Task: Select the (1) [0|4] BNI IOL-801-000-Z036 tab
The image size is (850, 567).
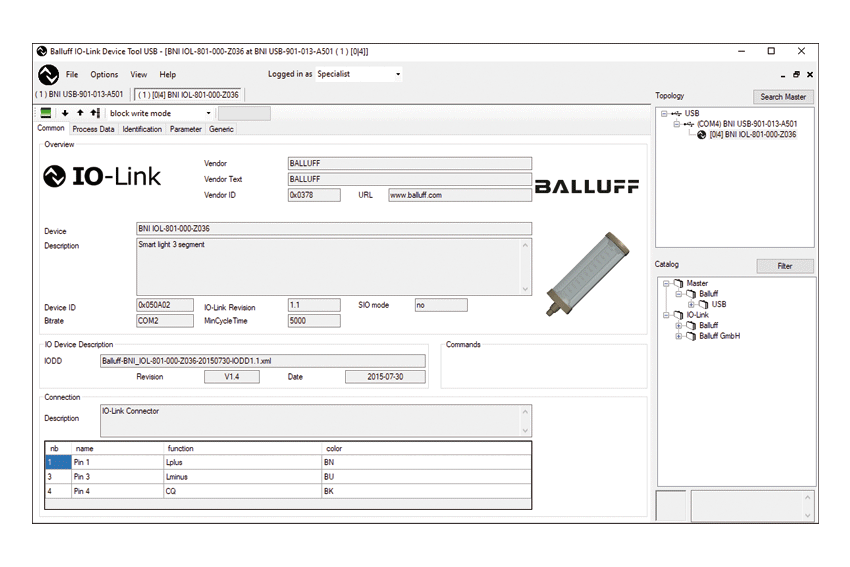Action: click(x=188, y=95)
